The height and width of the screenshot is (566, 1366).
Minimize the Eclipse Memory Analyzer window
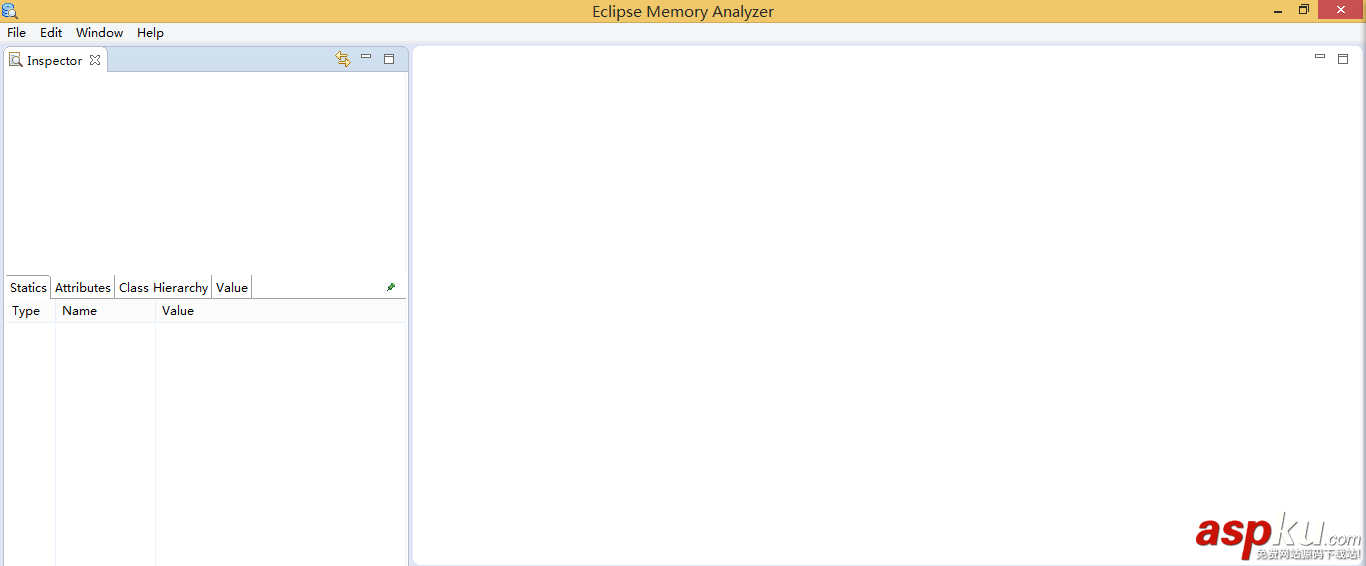click(1279, 10)
